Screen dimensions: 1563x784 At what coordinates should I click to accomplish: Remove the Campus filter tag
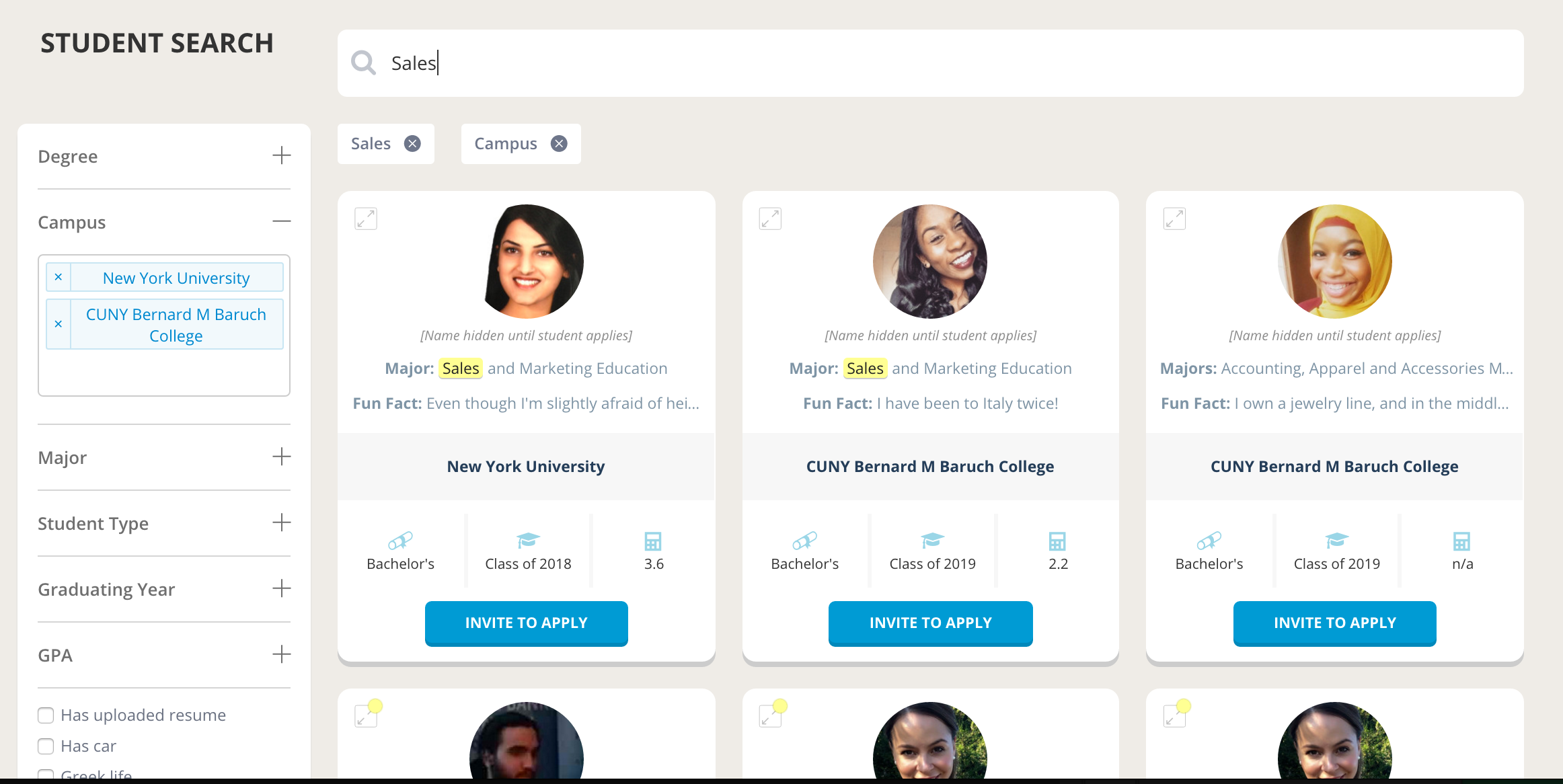(x=559, y=144)
